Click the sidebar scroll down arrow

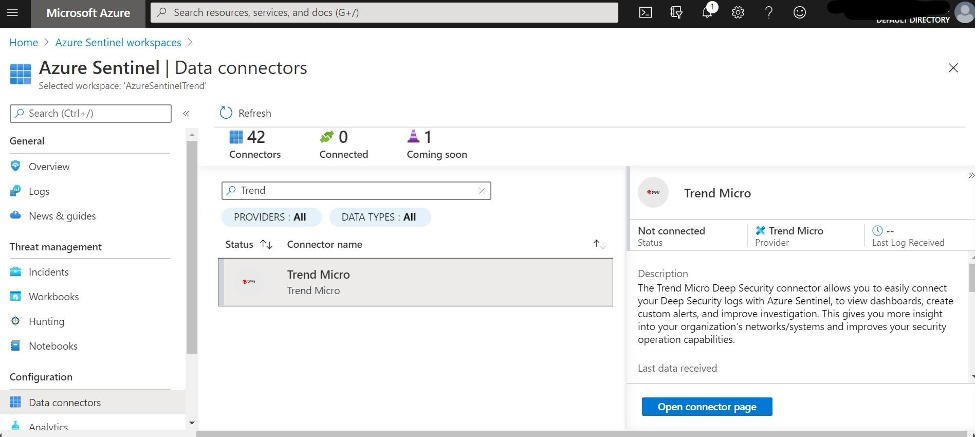pyautogui.click(x=191, y=423)
